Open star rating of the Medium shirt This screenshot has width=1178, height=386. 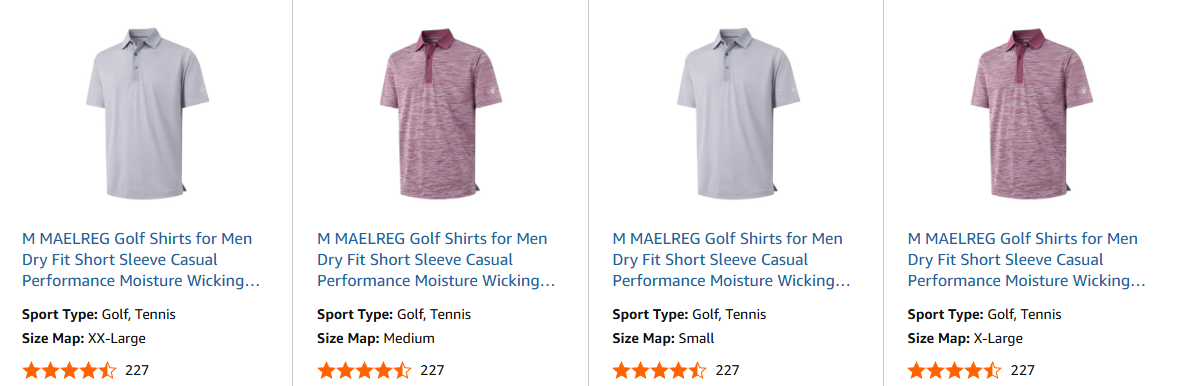(364, 370)
